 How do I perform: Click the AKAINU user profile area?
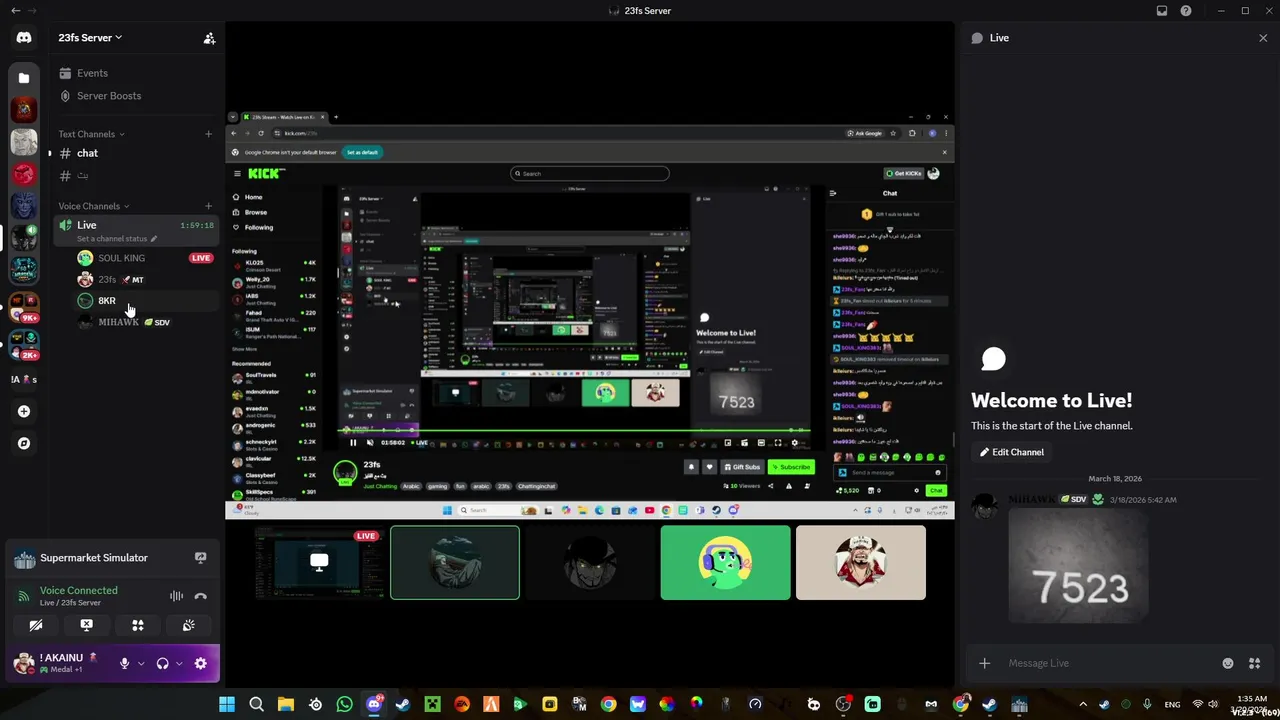[60, 663]
